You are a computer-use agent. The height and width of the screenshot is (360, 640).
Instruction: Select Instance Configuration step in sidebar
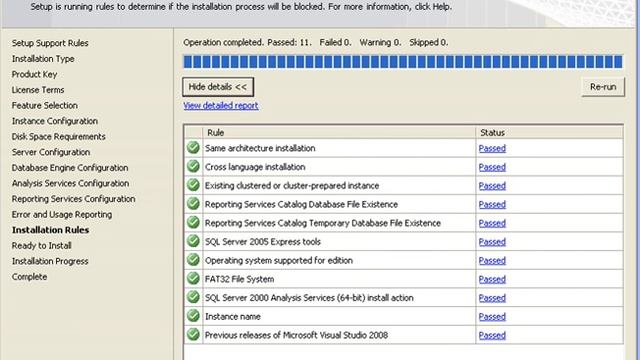(55, 121)
